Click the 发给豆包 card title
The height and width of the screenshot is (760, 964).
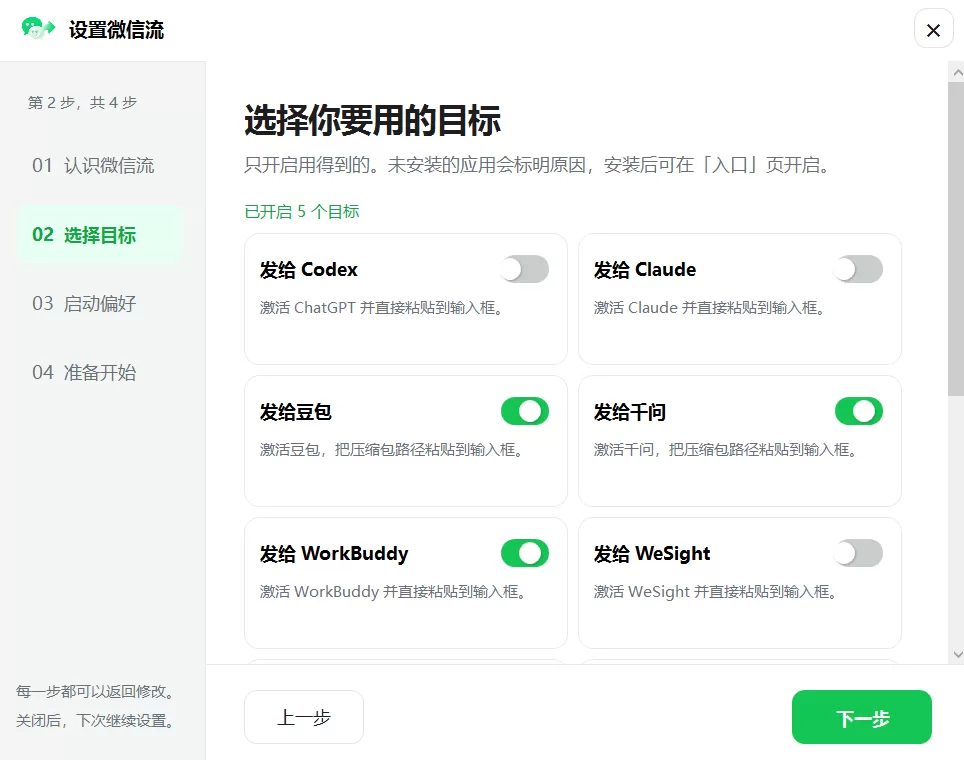click(296, 412)
